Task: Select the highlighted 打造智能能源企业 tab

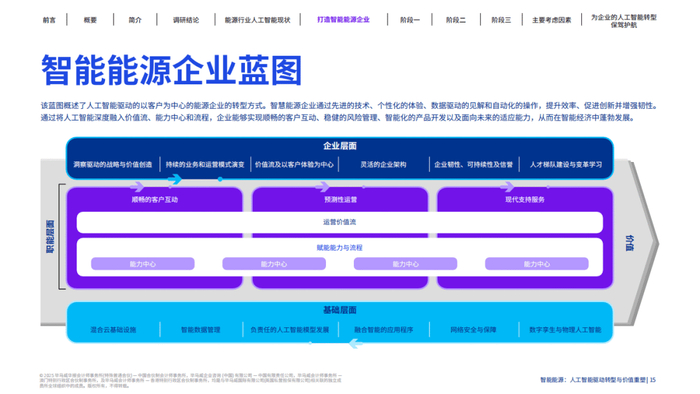Action: 343,20
